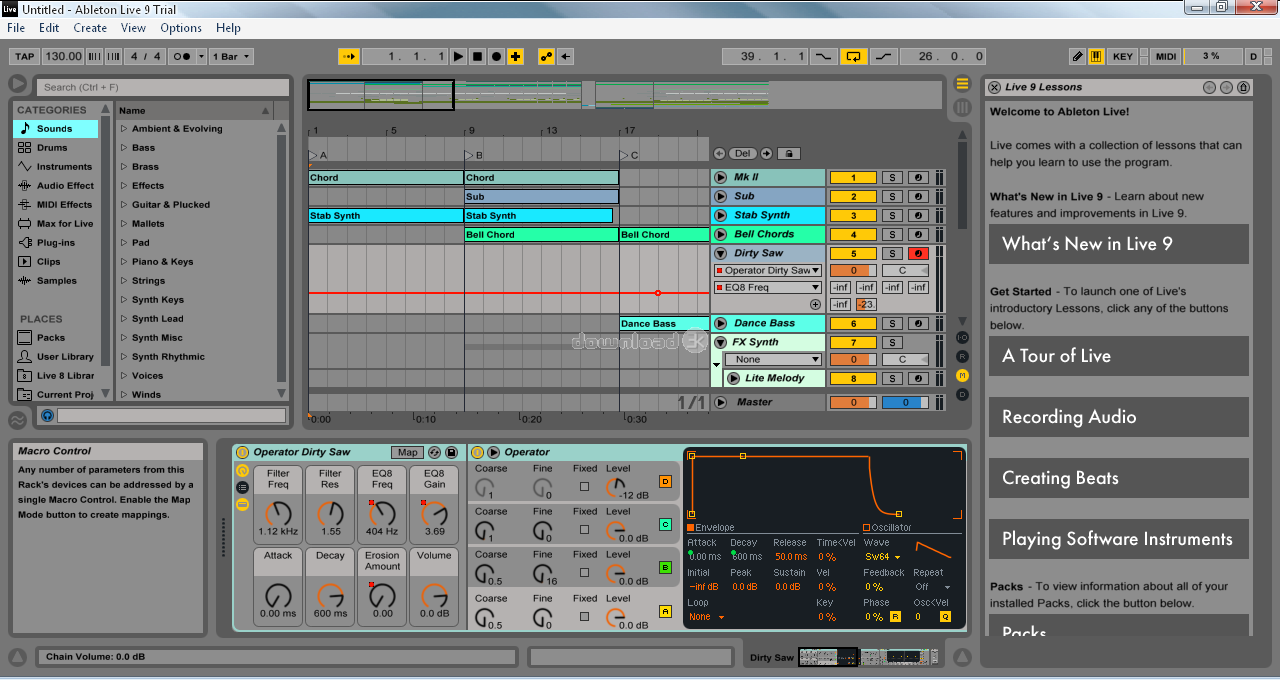Deactivate track 3 Stab Synth activator

tap(853, 216)
